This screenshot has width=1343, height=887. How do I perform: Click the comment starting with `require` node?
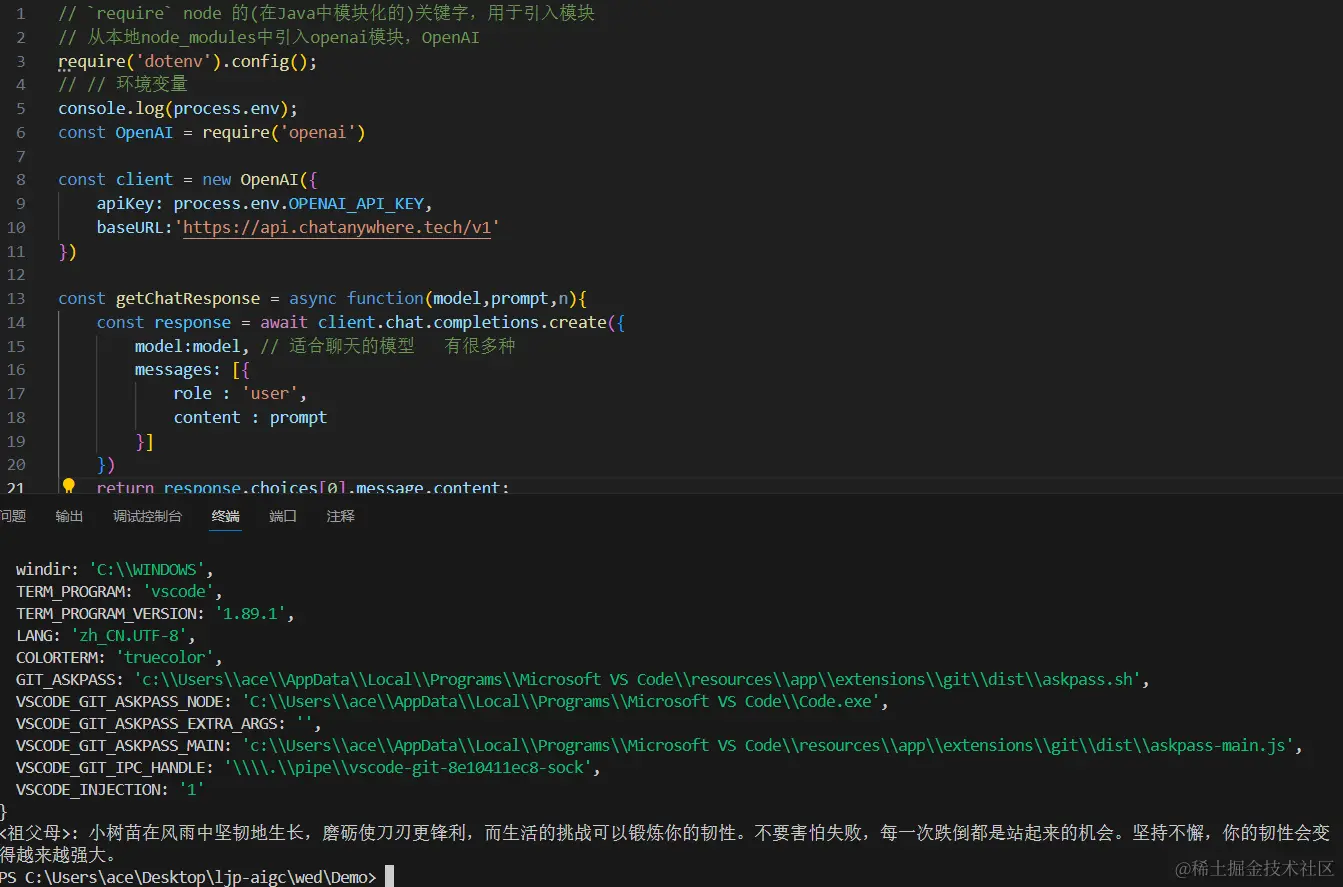[326, 14]
